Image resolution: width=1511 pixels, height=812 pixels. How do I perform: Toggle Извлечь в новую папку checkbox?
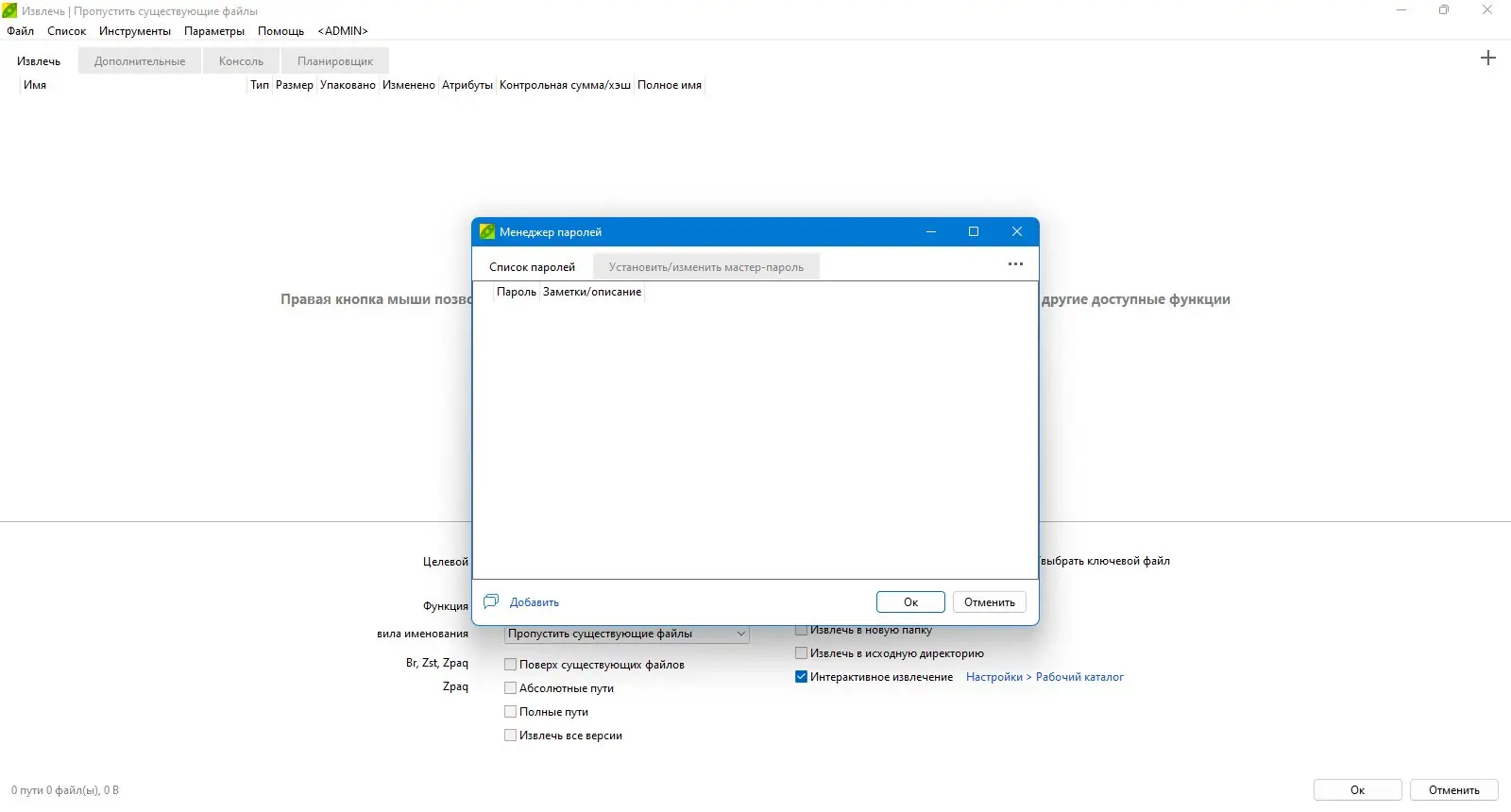pos(801,630)
